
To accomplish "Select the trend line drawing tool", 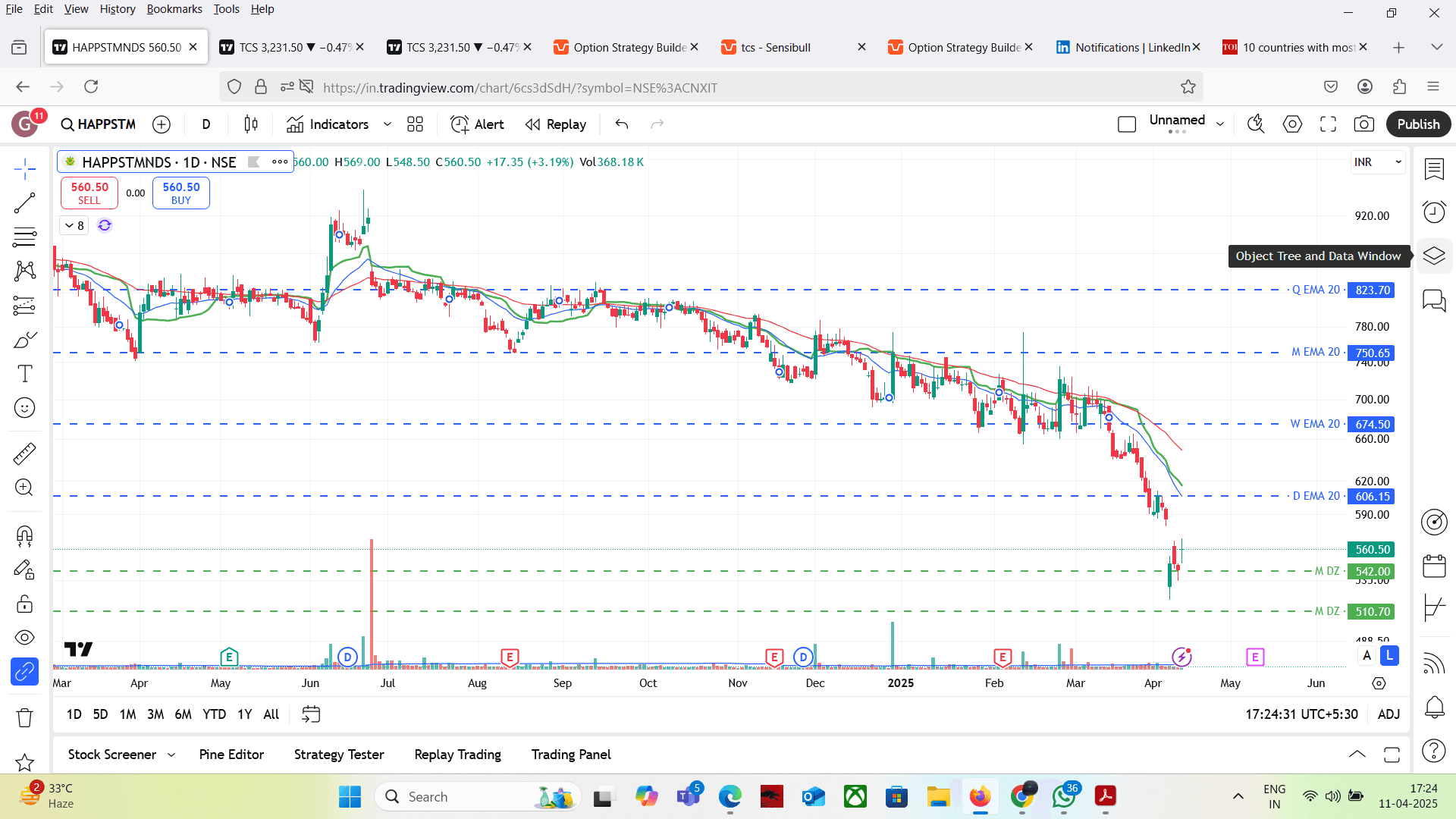I will point(24,202).
